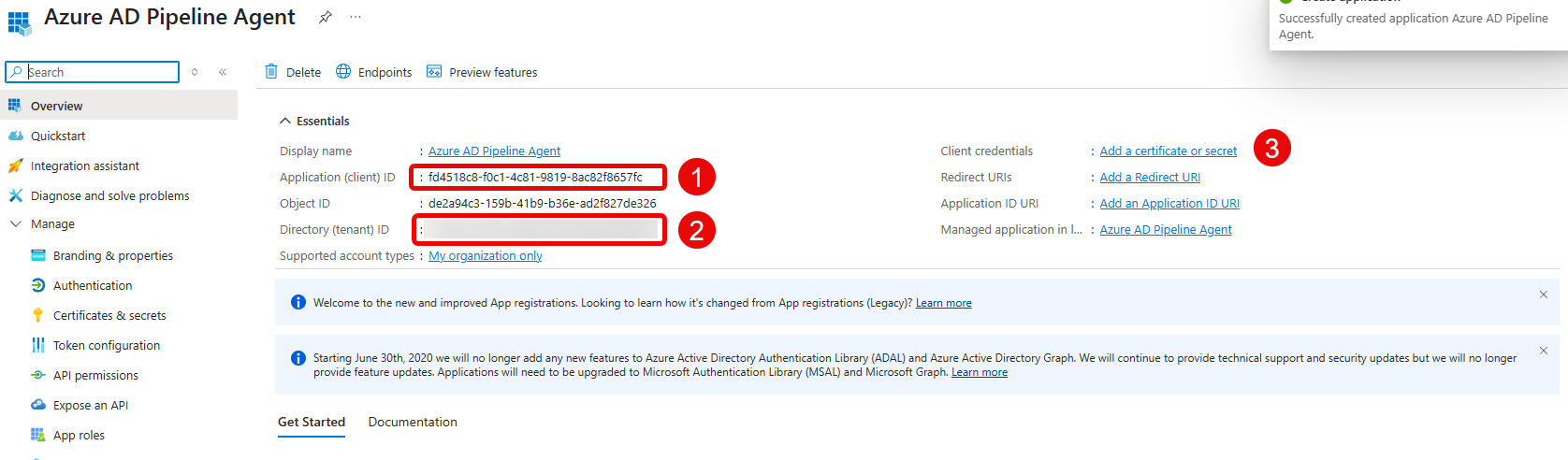Click the Supported account types label

pyautogui.click(x=347, y=255)
